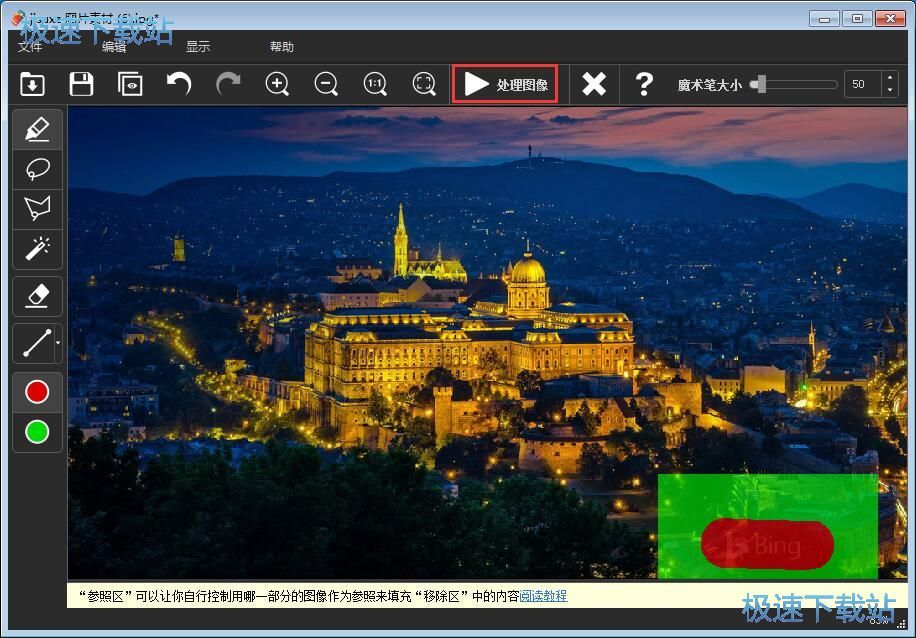
Task: Undo the last action
Action: point(179,85)
